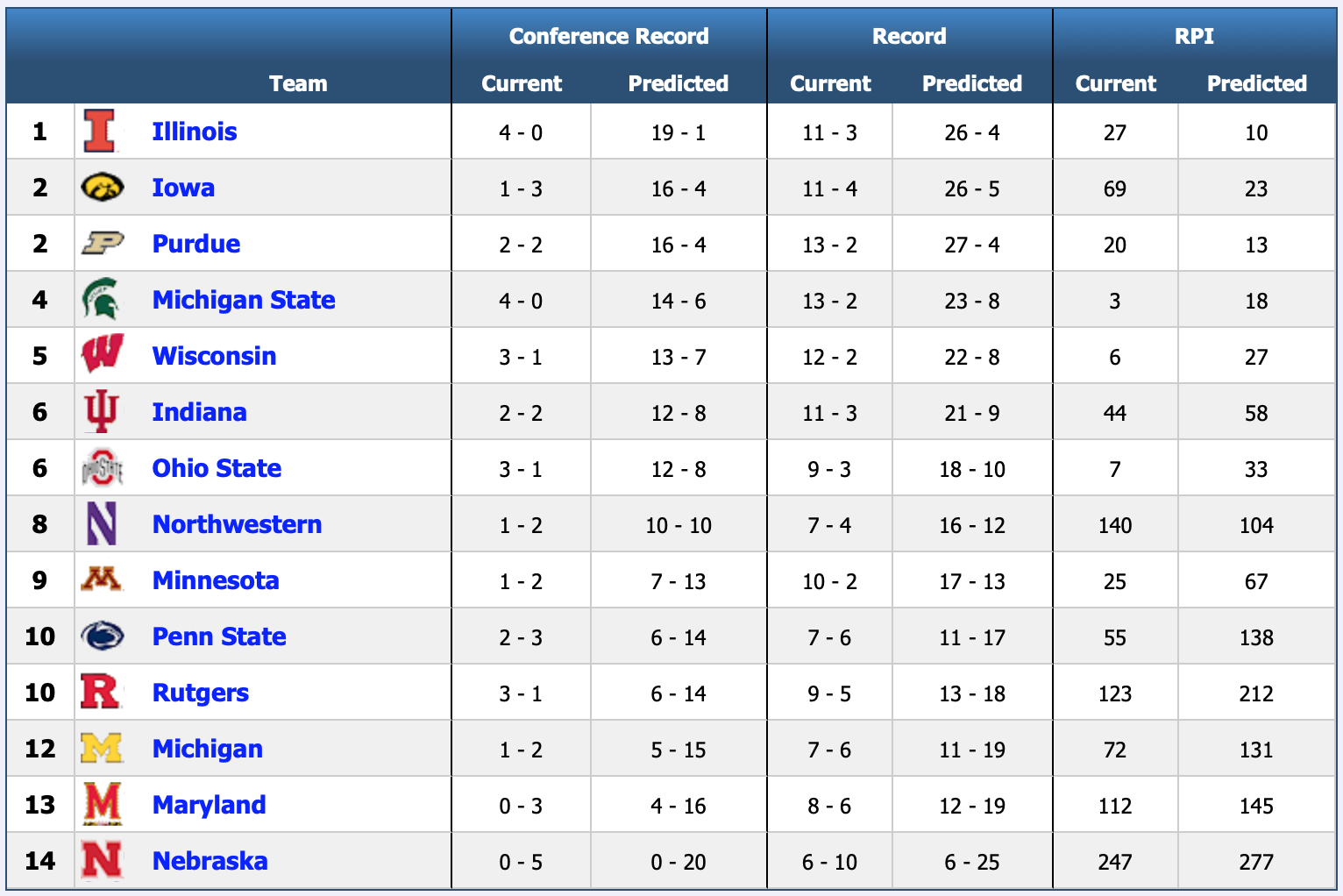Click the Michigan State Spartan logo

click(x=102, y=299)
